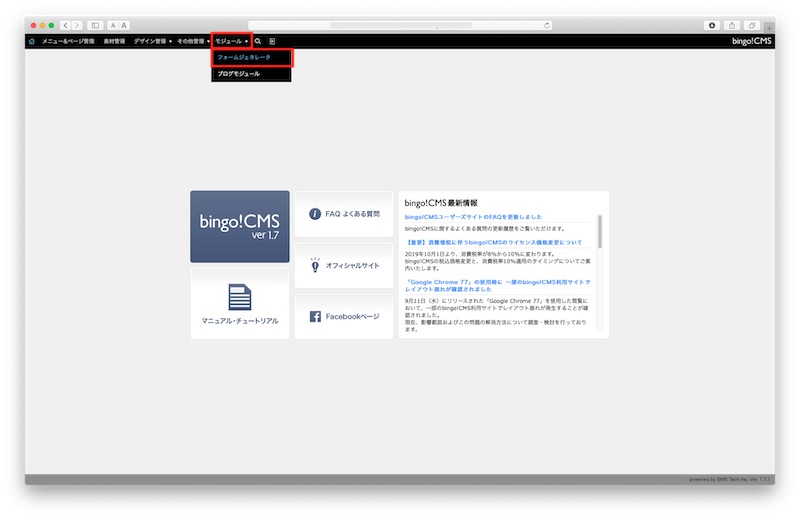Click the info icon next to FAQ よくある質問
The height and width of the screenshot is (518, 800).
point(315,214)
